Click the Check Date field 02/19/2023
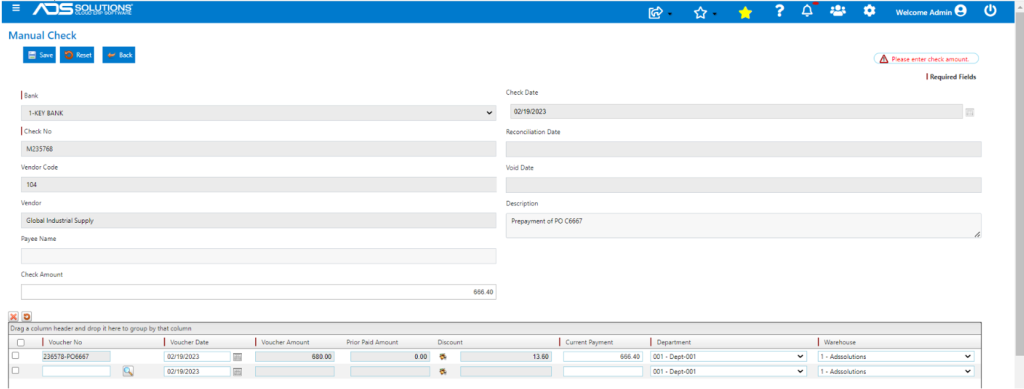 click(x=736, y=112)
